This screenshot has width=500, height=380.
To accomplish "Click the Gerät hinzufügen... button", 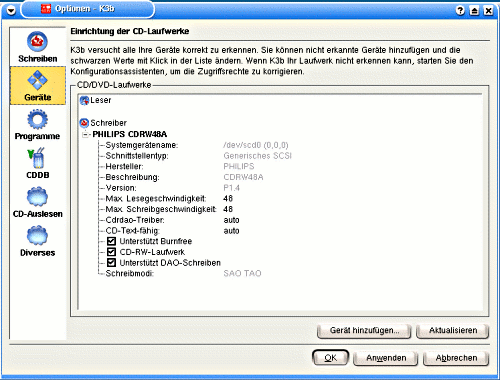I will coord(364,331).
